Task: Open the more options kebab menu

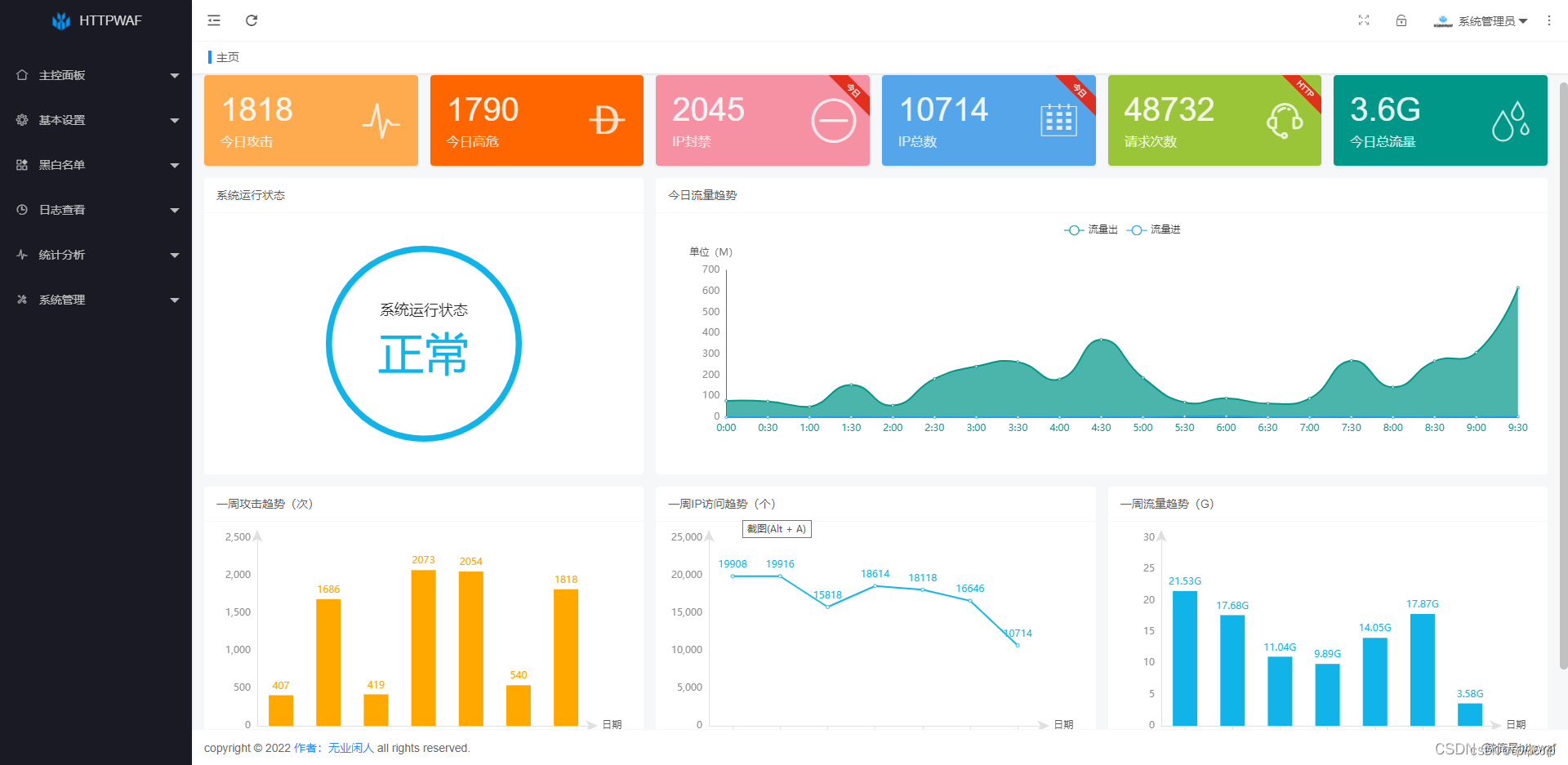Action: [x=1548, y=20]
